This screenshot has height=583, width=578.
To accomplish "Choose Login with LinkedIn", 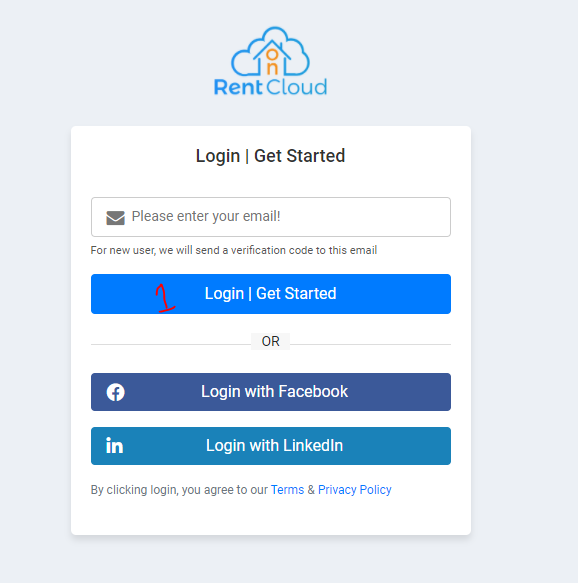I will tap(271, 446).
